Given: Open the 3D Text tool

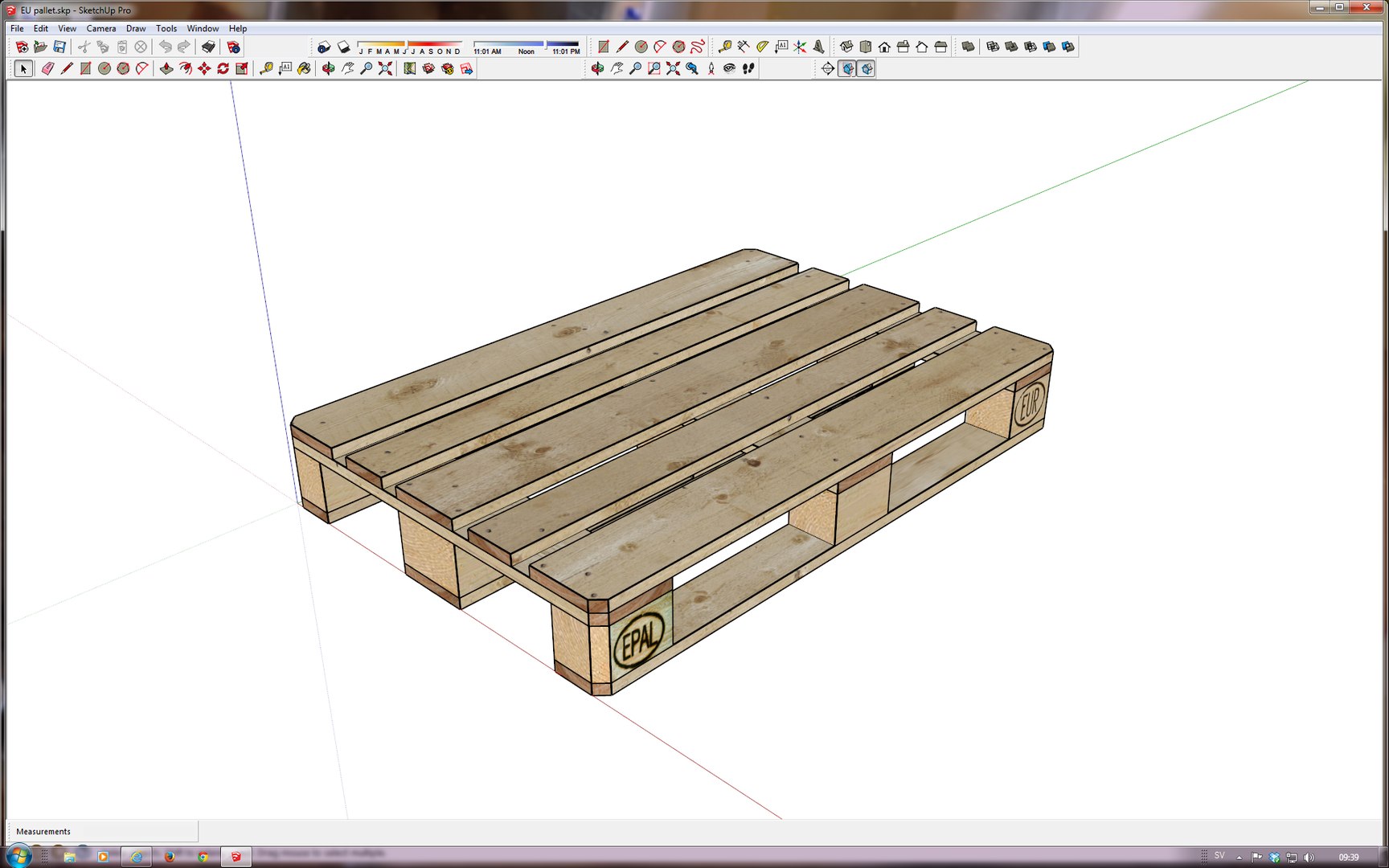Looking at the screenshot, I should tap(818, 47).
